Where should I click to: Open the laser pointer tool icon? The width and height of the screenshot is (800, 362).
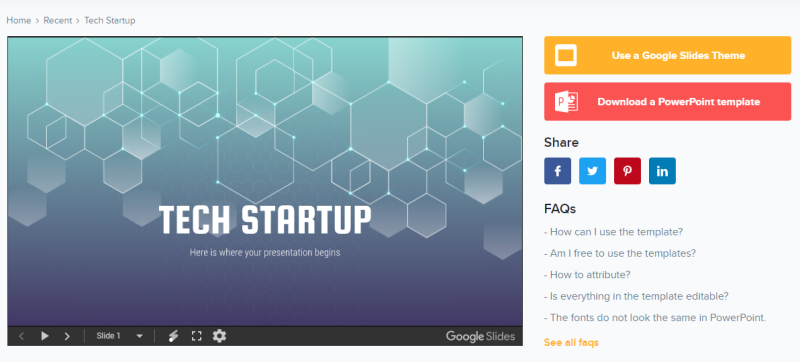pyautogui.click(x=173, y=336)
